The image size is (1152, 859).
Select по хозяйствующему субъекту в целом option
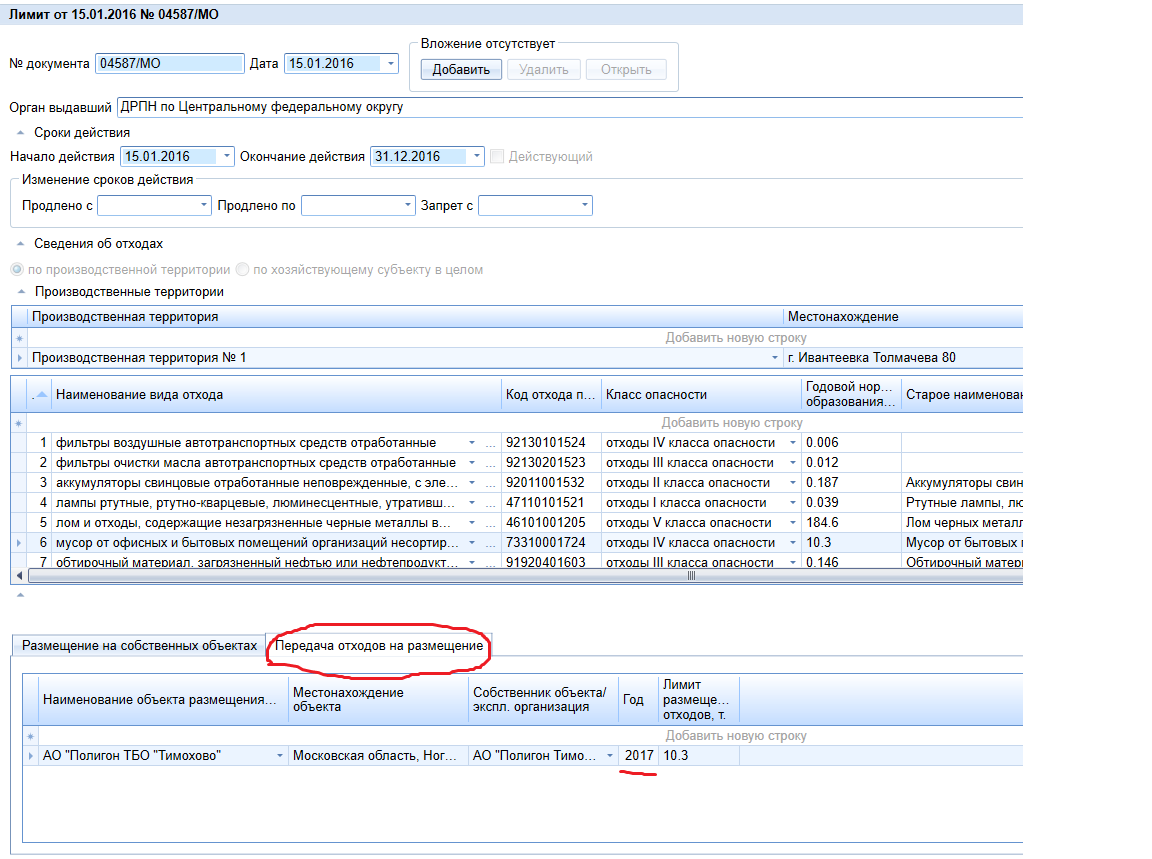coord(243,269)
